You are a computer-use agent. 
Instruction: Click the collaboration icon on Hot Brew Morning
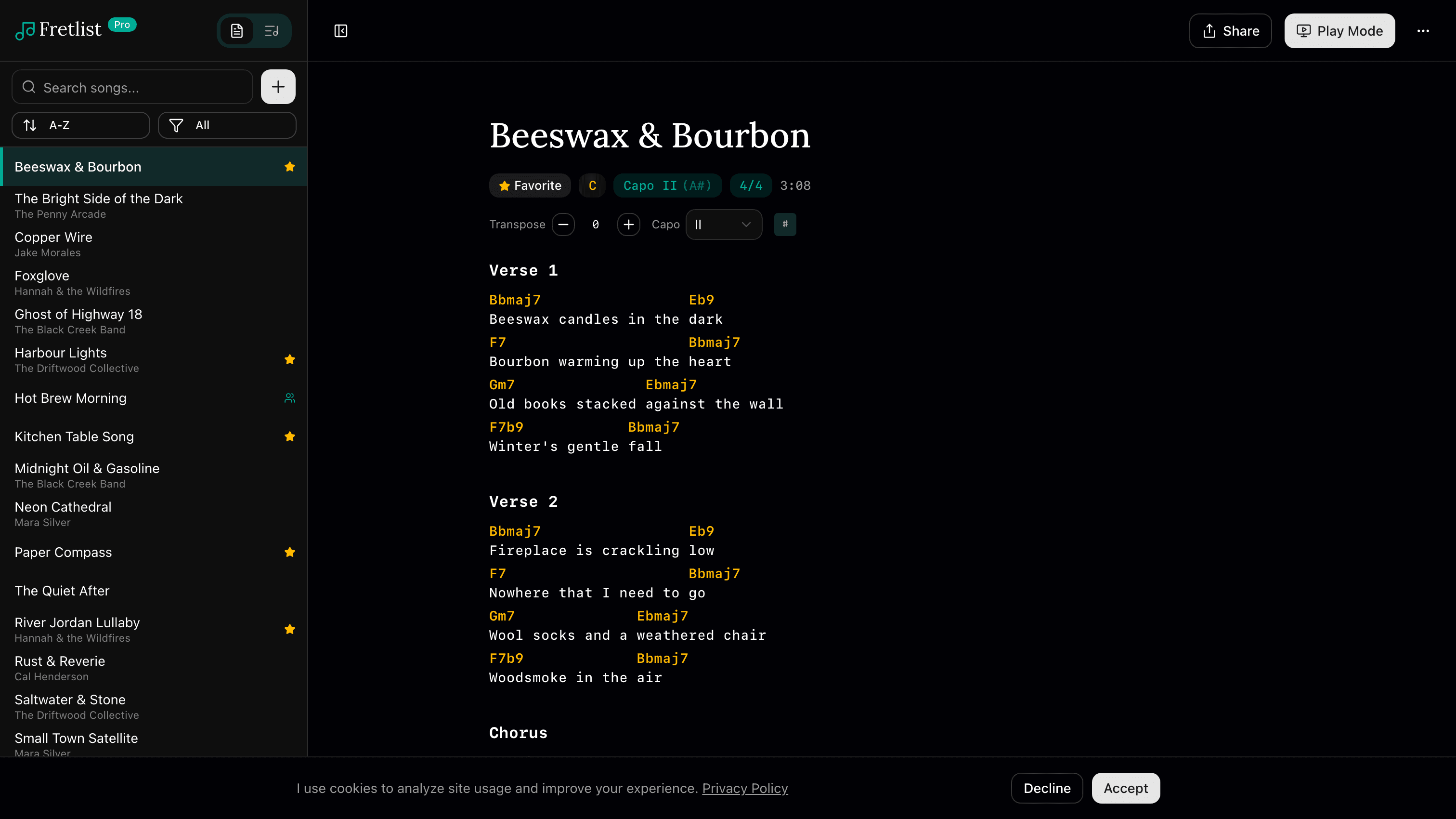point(289,397)
